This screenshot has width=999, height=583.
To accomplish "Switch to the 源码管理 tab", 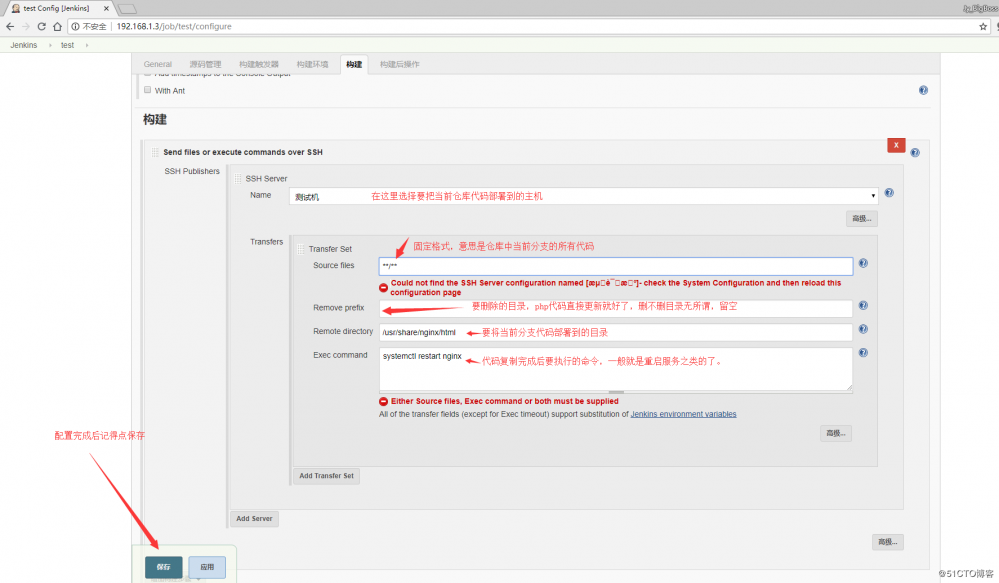I will pos(206,63).
